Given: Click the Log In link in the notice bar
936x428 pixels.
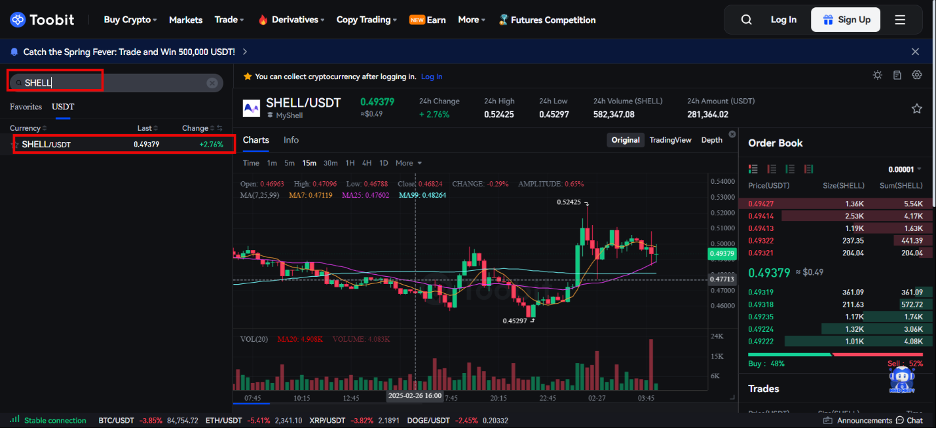Looking at the screenshot, I should pos(431,76).
